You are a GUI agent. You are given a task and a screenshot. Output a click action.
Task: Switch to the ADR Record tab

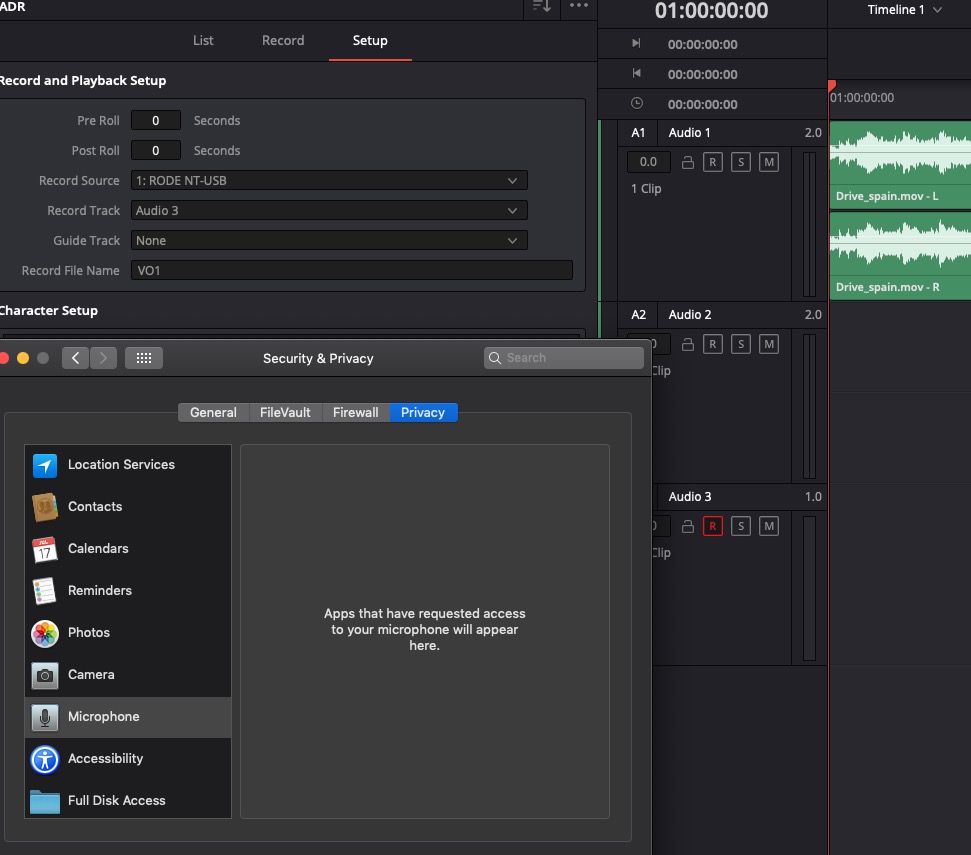click(x=283, y=40)
